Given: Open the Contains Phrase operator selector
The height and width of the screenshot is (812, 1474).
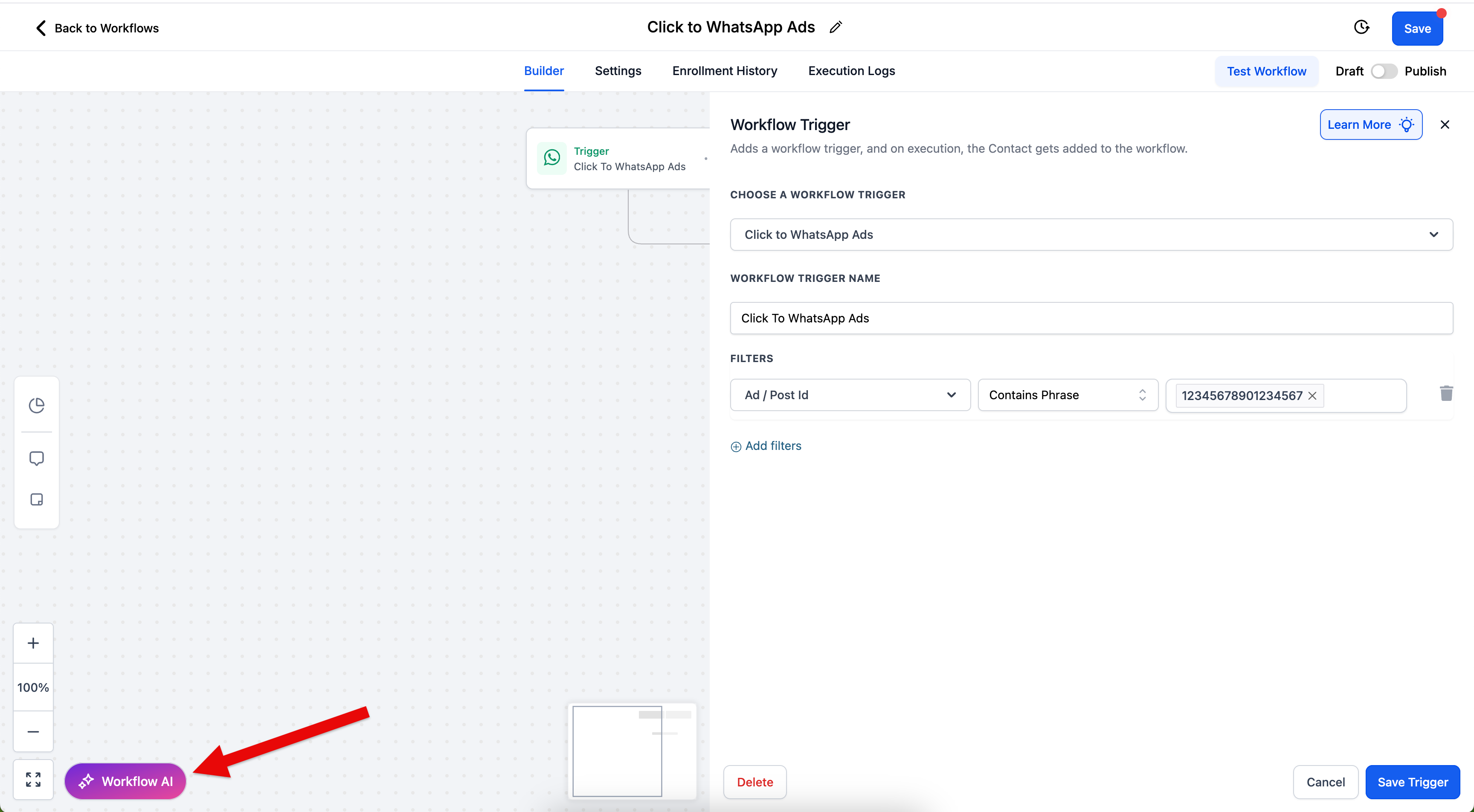Looking at the screenshot, I should click(x=1067, y=395).
